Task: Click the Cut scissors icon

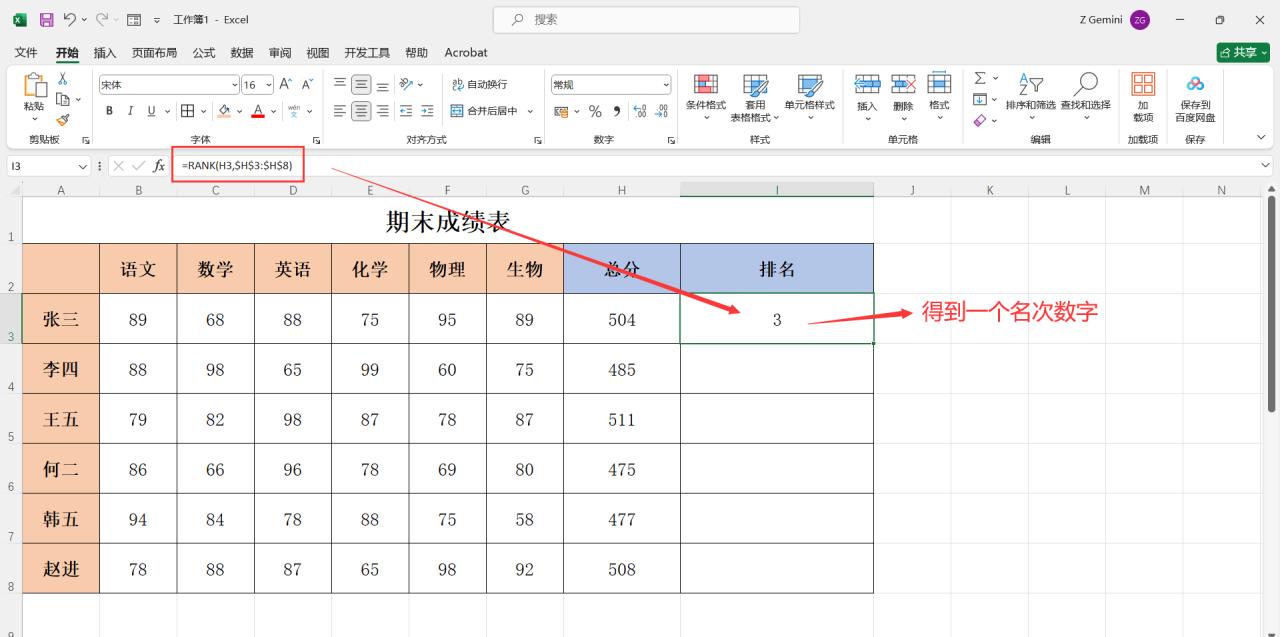Action: [63, 79]
